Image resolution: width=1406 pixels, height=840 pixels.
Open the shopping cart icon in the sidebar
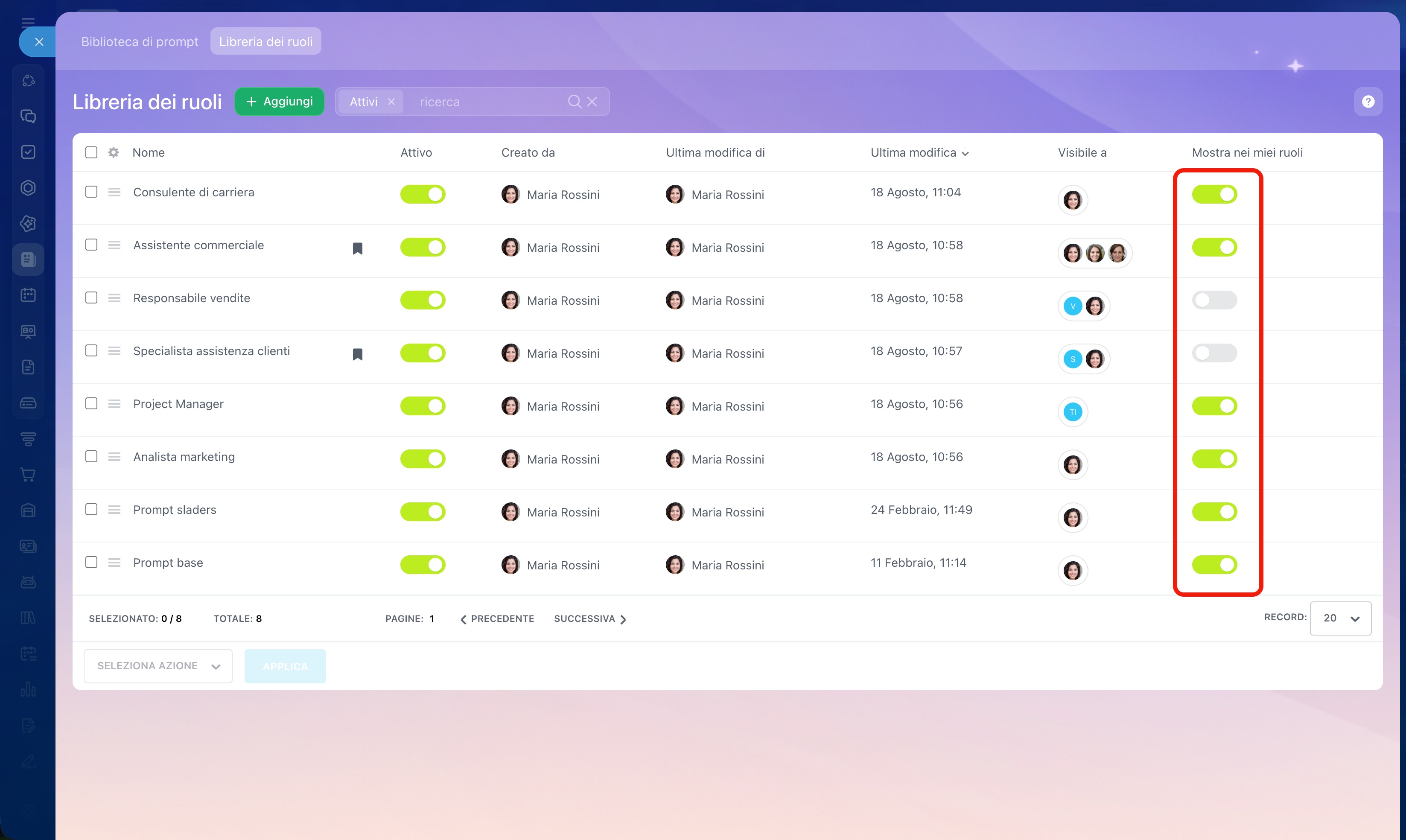(x=28, y=474)
